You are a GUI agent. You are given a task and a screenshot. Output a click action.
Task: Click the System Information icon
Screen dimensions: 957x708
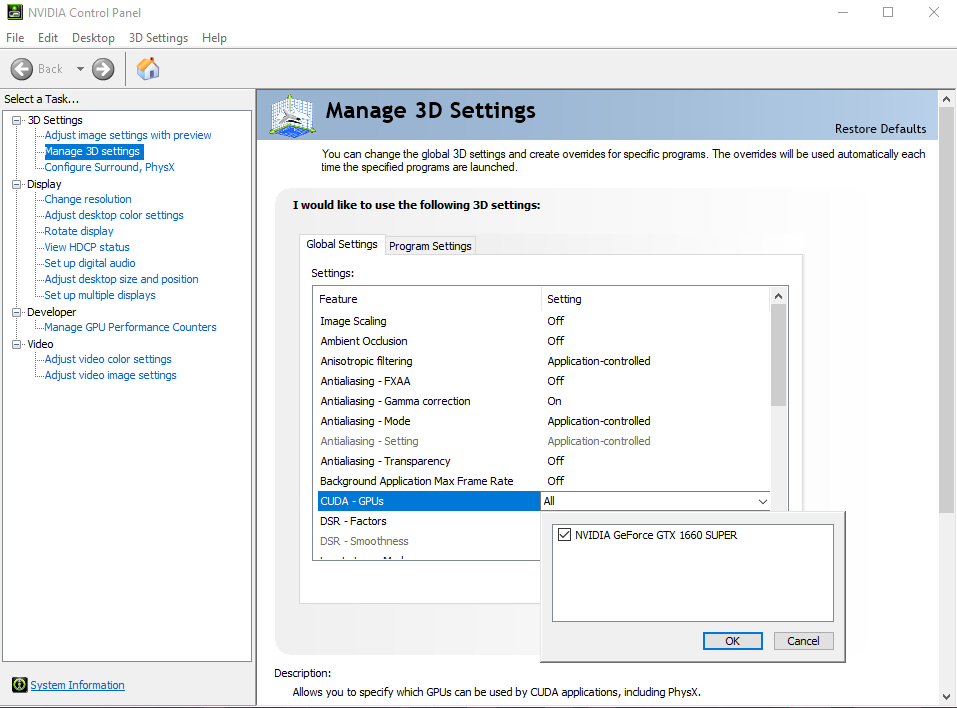point(20,685)
